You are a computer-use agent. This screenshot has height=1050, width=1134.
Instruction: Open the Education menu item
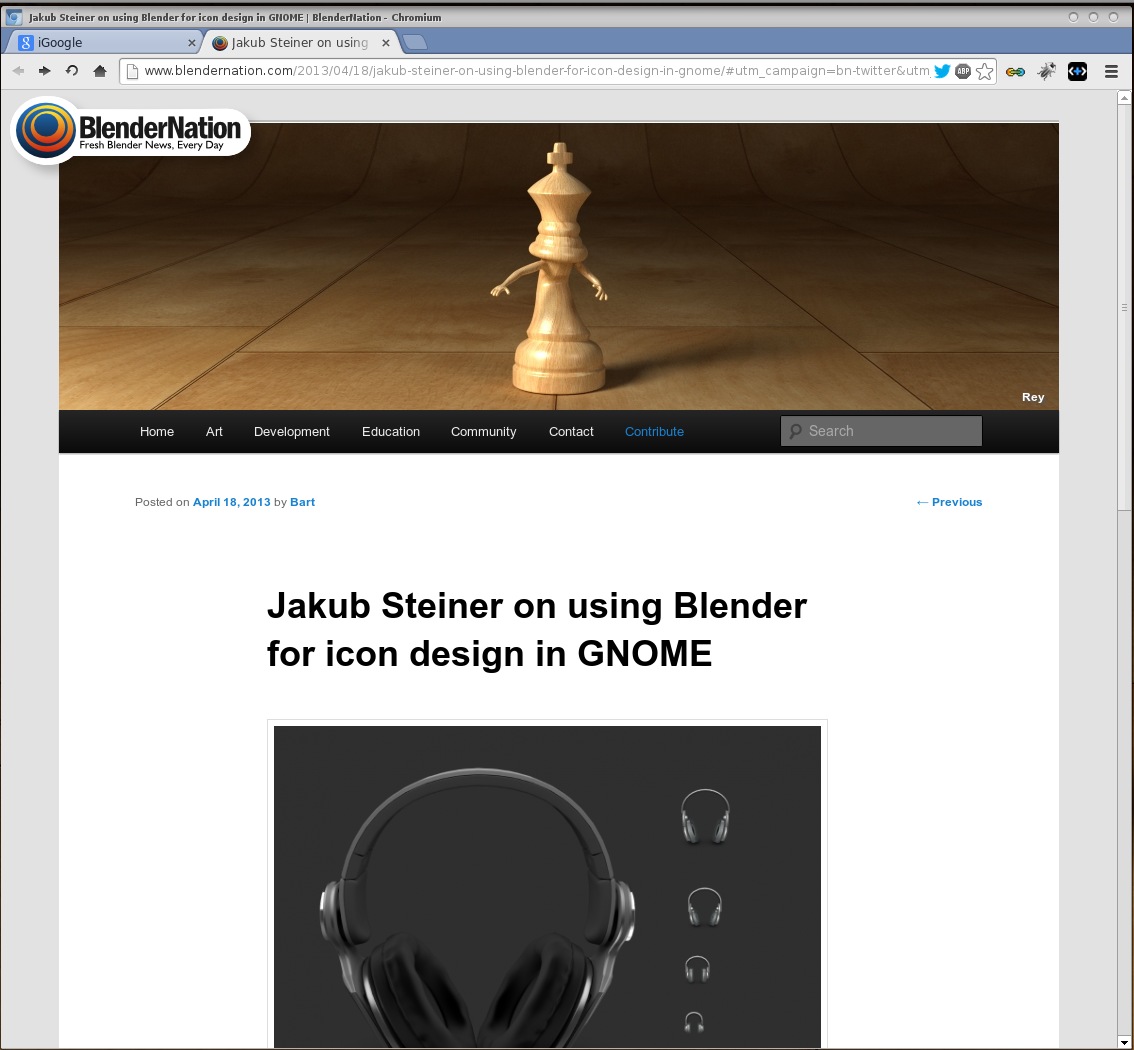(391, 432)
